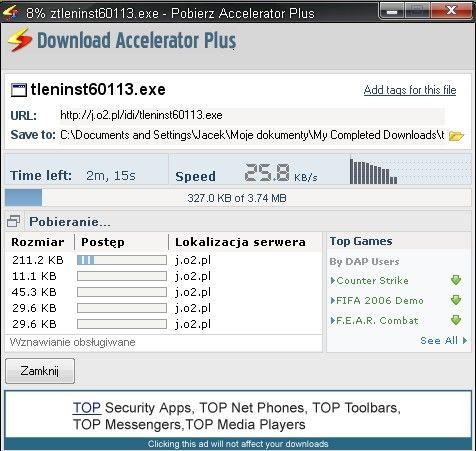476x451 pixels.
Task: Open the Add tags for this file link
Action: tap(410, 90)
